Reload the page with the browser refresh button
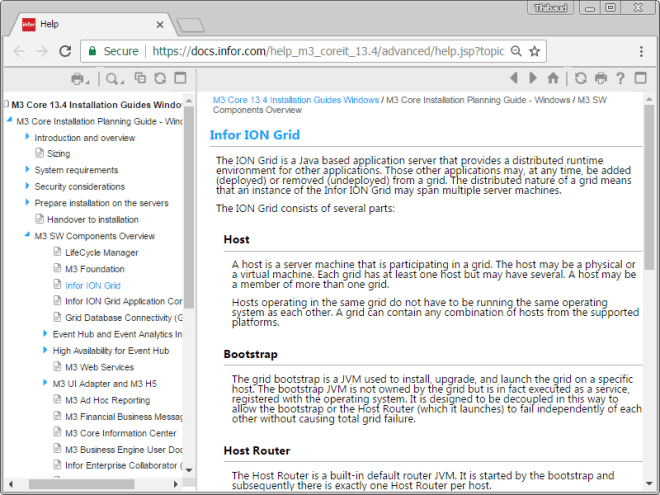The height and width of the screenshot is (495, 660). 65,51
